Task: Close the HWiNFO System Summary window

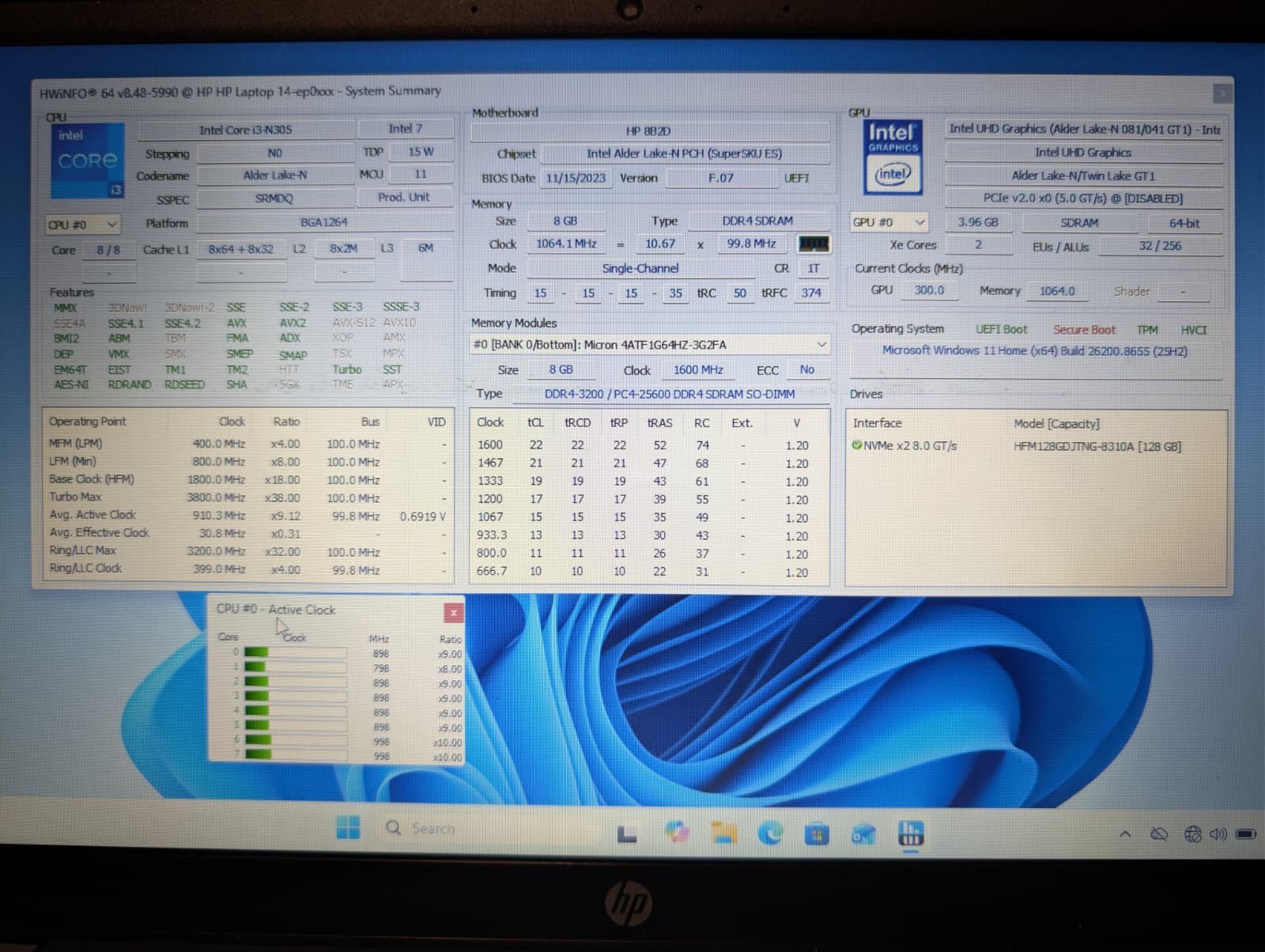Action: click(x=1222, y=93)
